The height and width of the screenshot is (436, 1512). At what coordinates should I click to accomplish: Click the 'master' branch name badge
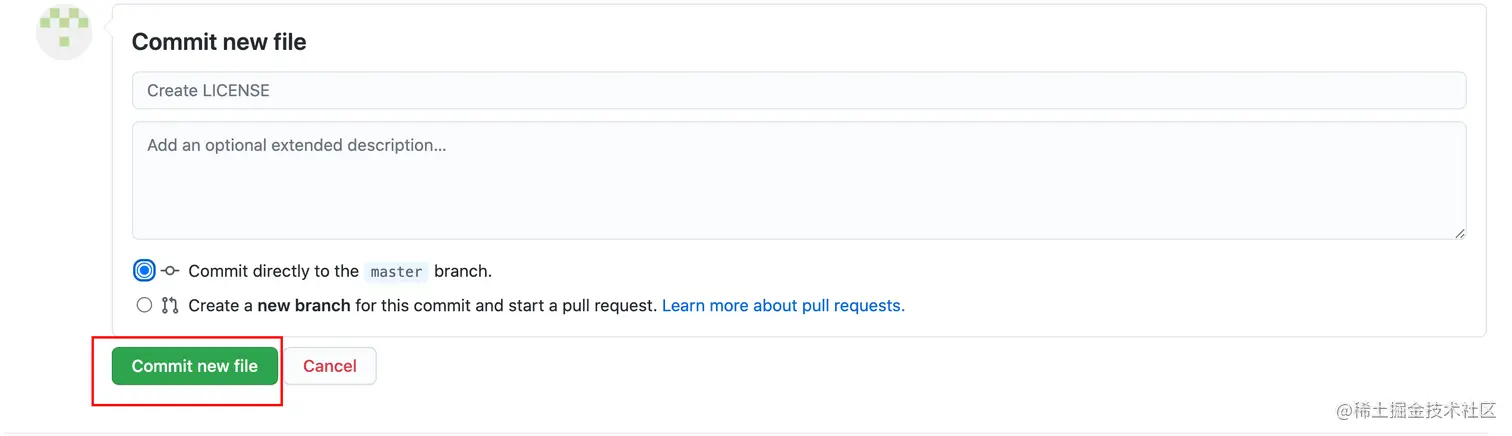click(x=396, y=272)
